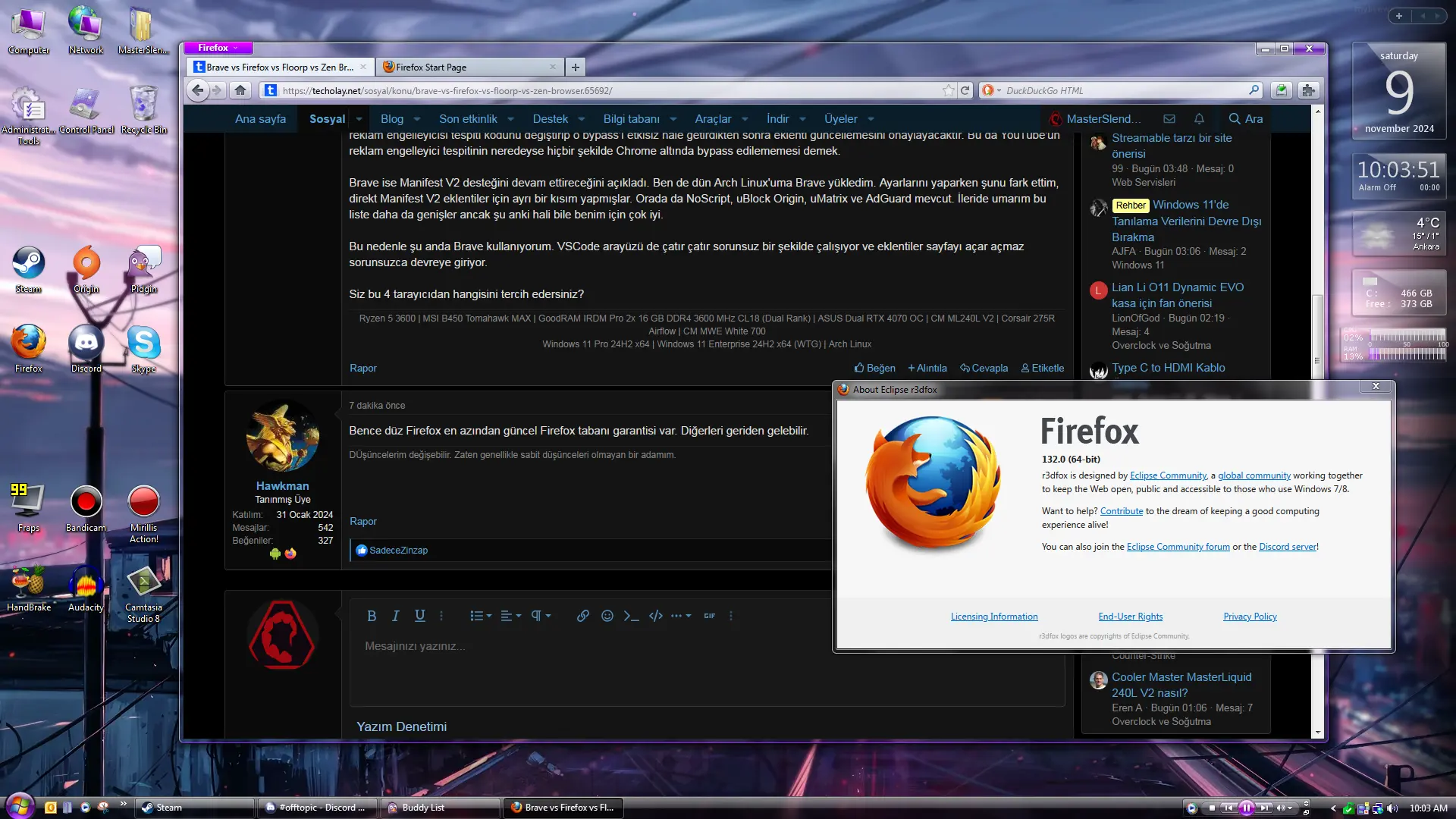Open the Discord server link in About dialog
Screen dimensions: 1456x819
(x=1288, y=547)
